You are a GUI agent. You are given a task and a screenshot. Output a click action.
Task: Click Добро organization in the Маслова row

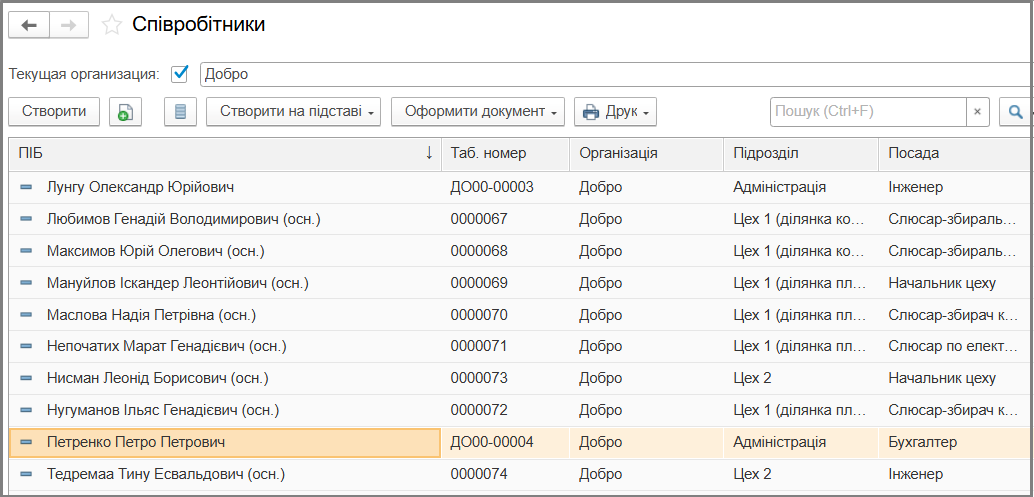click(x=601, y=315)
